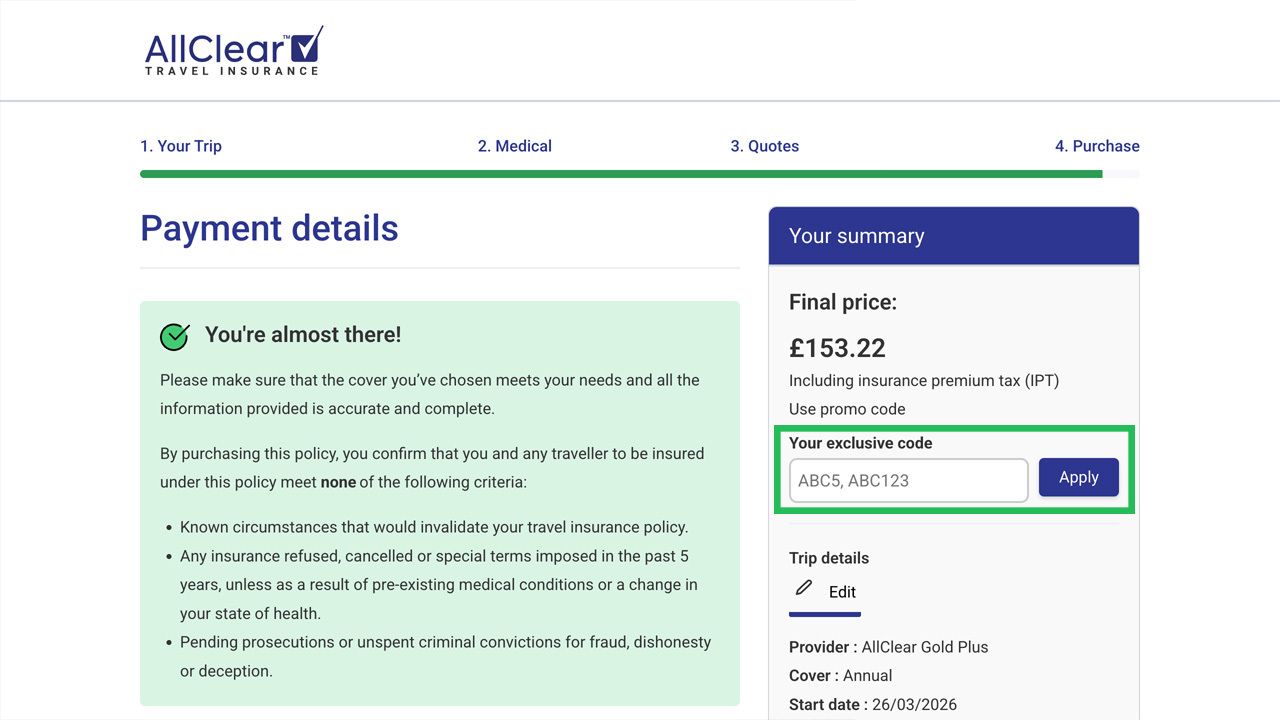Select the pencil Edit icon under Trip details

pos(805,589)
